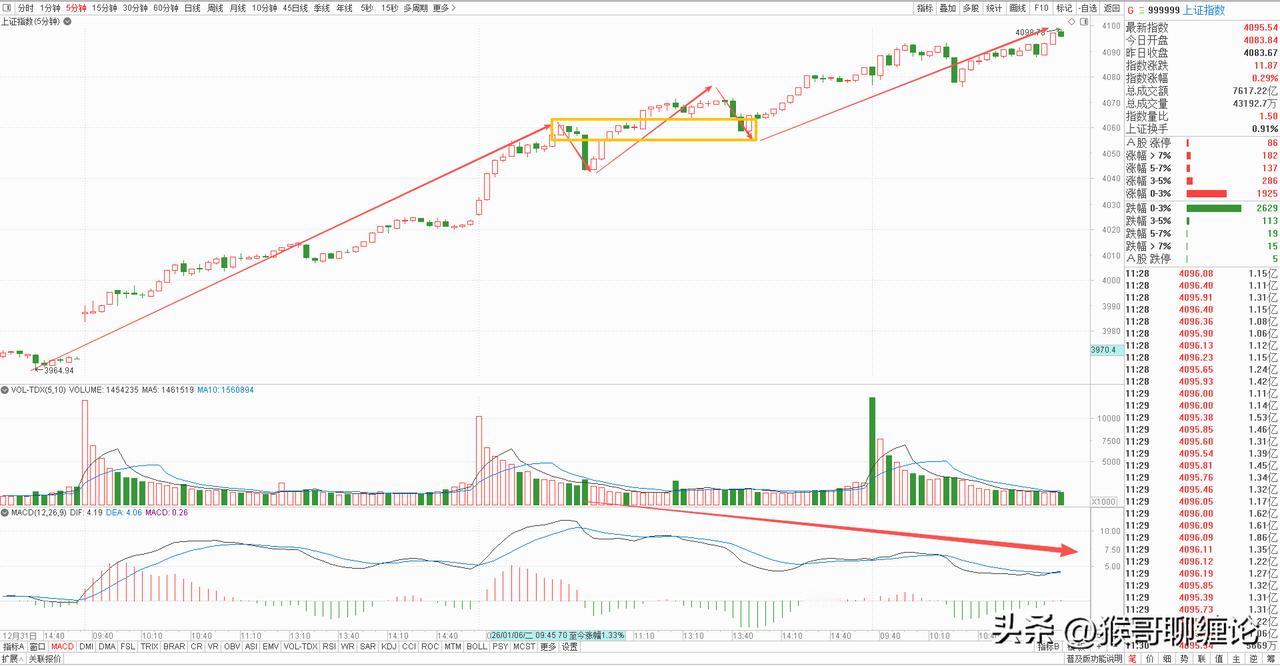Select the 笔 tab in bottom-right
The width and height of the screenshot is (1280, 666).
[x=1132, y=658]
